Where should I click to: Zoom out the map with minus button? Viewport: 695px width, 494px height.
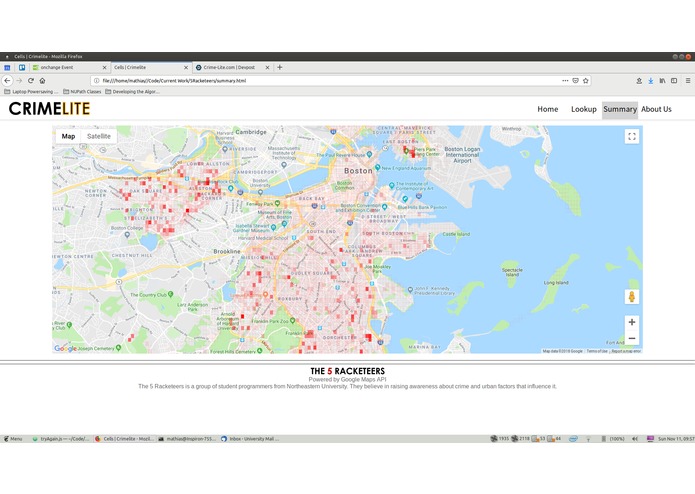[x=632, y=338]
